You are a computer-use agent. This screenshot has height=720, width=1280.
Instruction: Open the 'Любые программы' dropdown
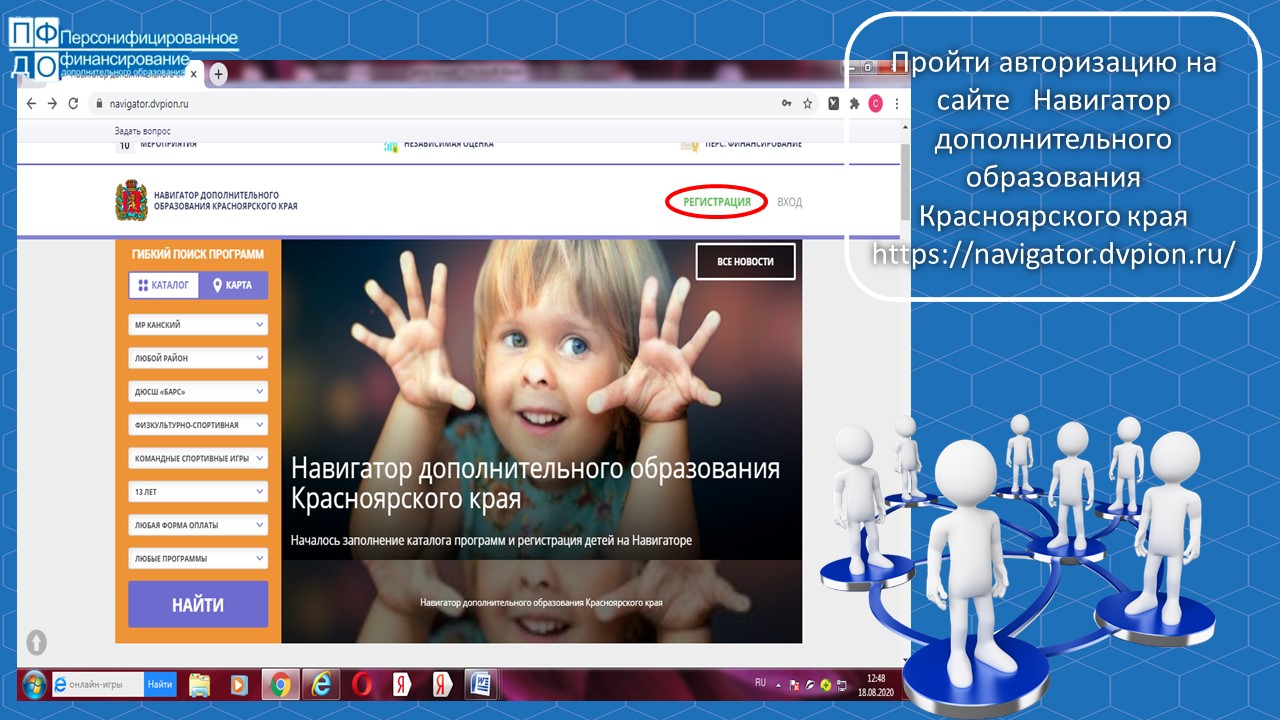click(198, 558)
